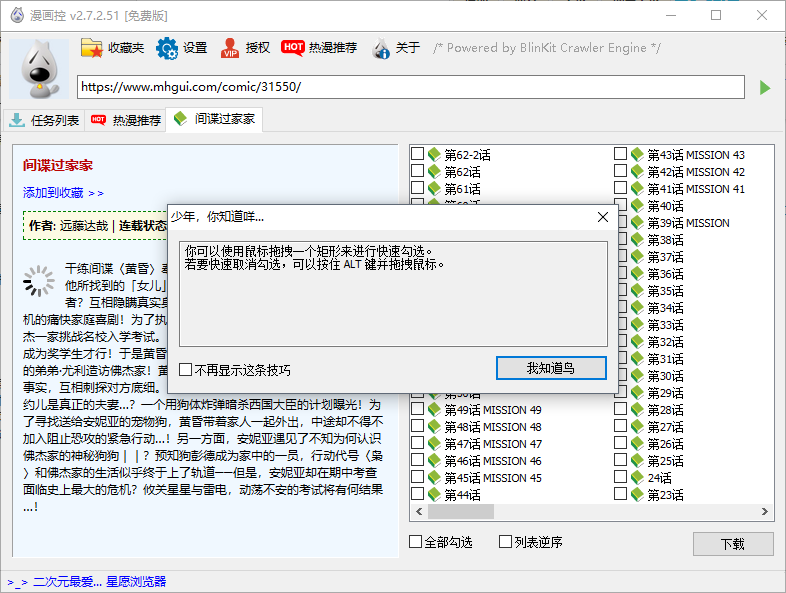The width and height of the screenshot is (786, 593).
Task: Click the book icon of 第48话 MISSION 48
Action: pyautogui.click(x=434, y=427)
